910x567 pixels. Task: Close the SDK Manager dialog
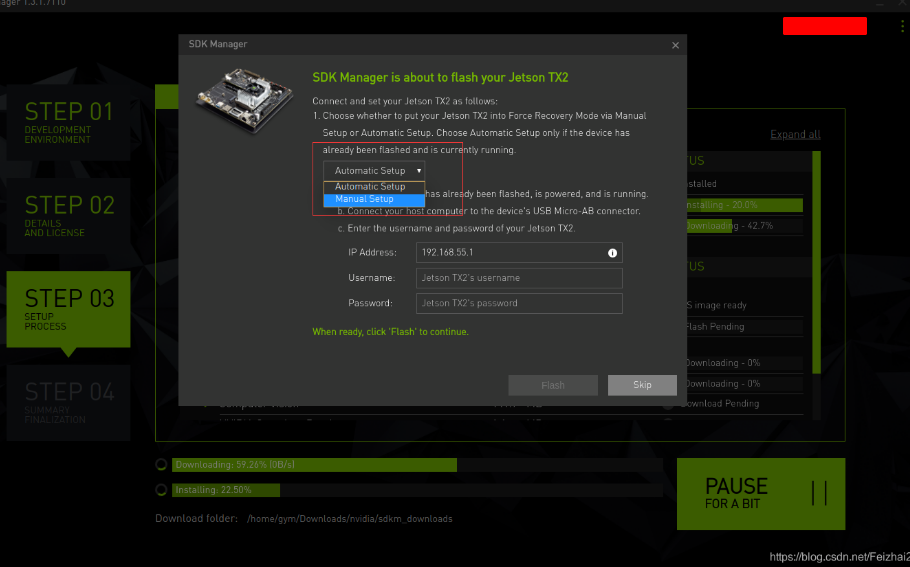click(675, 45)
